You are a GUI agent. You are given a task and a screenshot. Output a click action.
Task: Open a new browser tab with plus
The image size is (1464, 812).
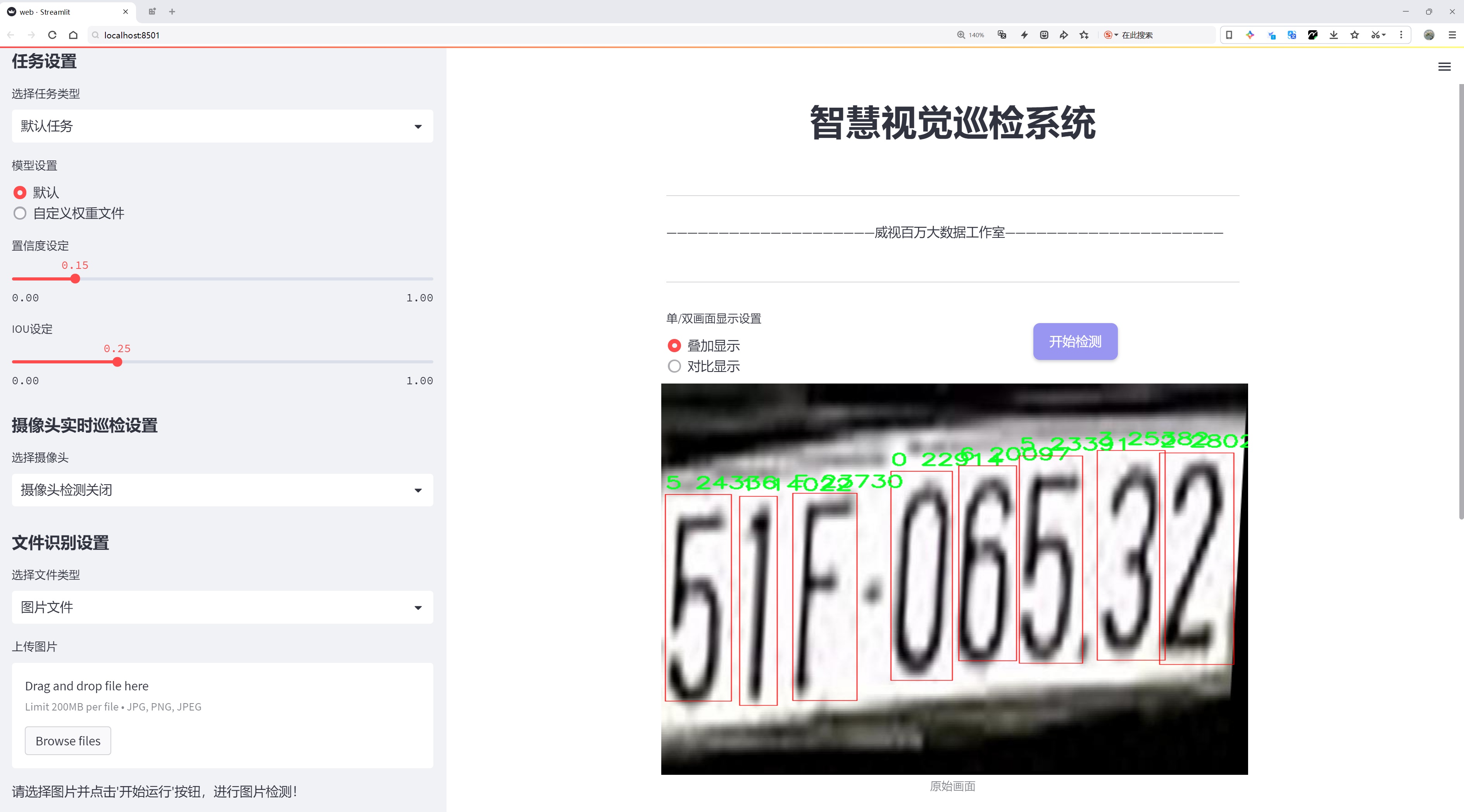pos(172,12)
